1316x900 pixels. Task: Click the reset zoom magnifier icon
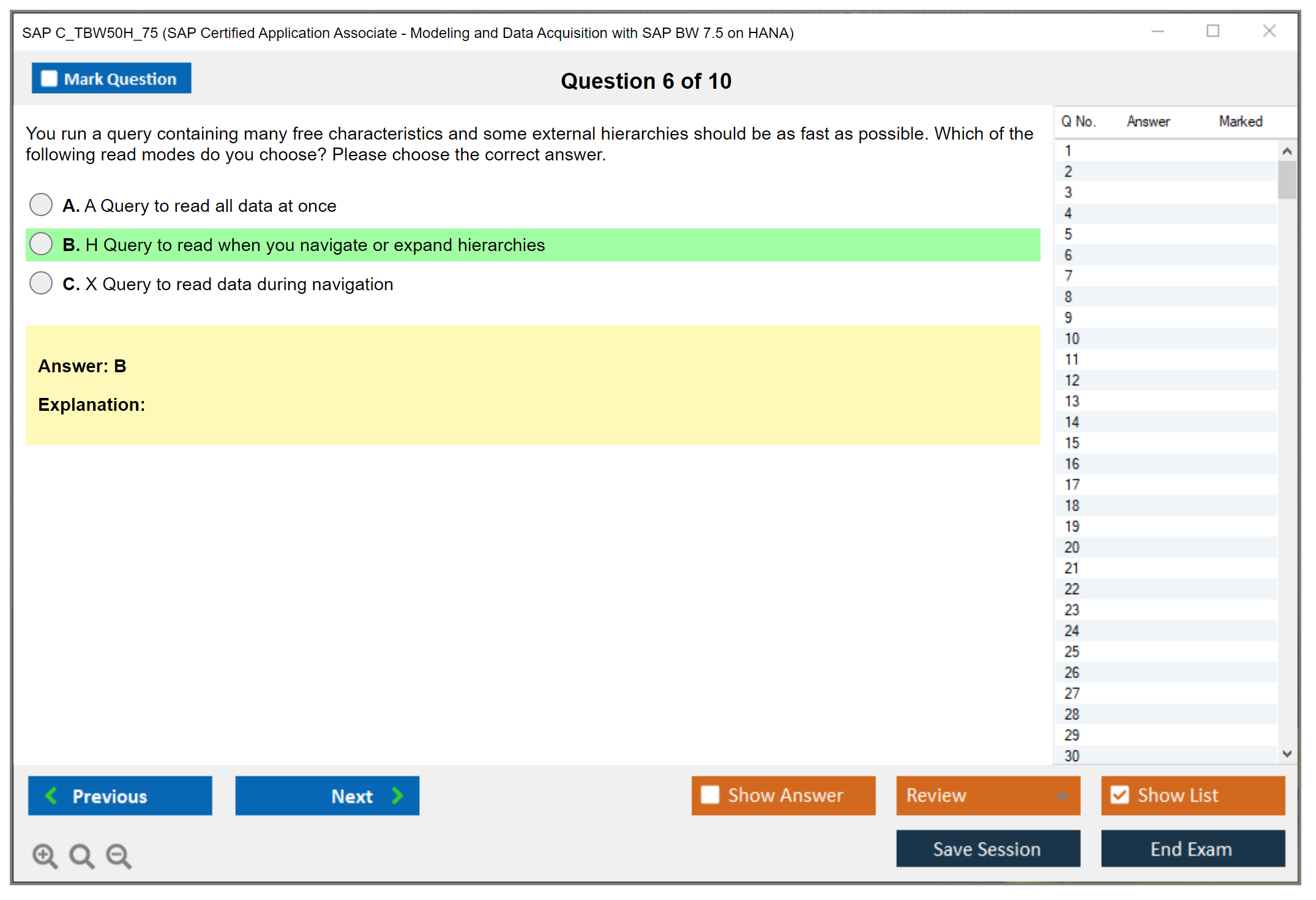(x=81, y=855)
